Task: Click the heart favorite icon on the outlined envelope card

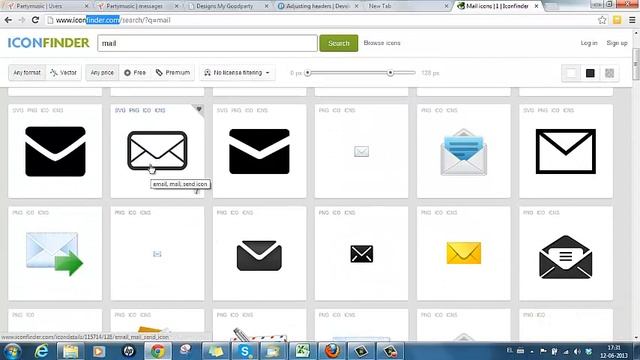Action: pos(199,109)
